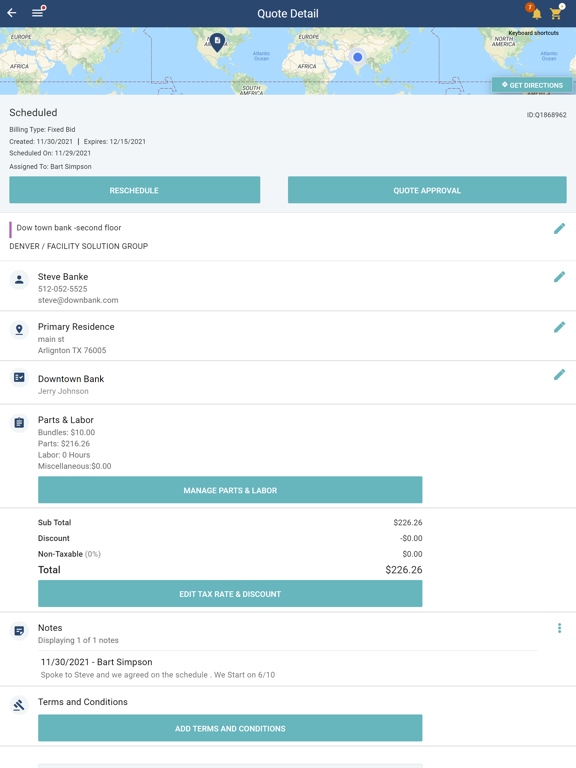This screenshot has height=768, width=576.
Task: Open the hamburger menu
Action: [x=38, y=13]
